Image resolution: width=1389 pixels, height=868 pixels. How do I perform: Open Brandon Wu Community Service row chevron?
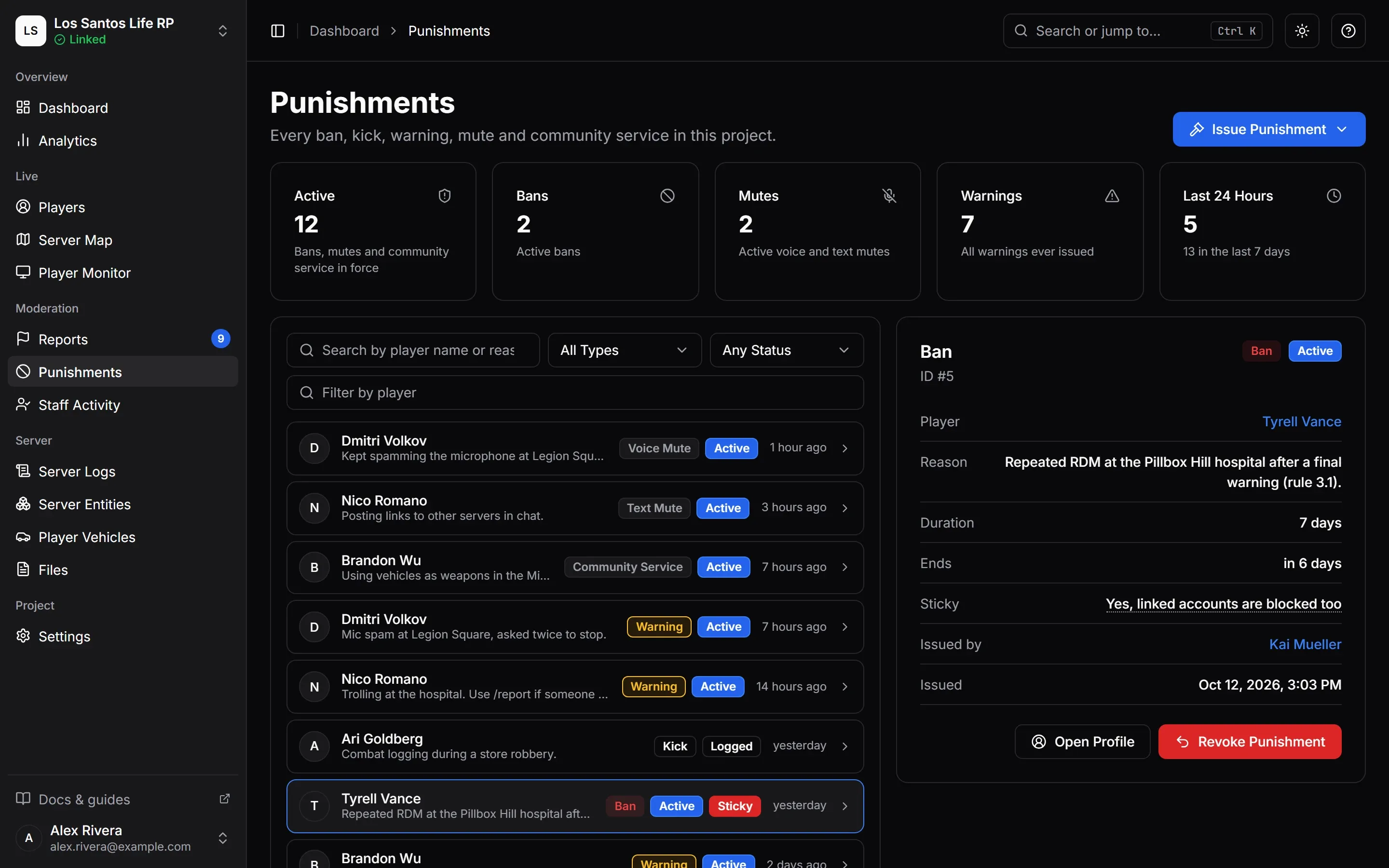click(845, 567)
